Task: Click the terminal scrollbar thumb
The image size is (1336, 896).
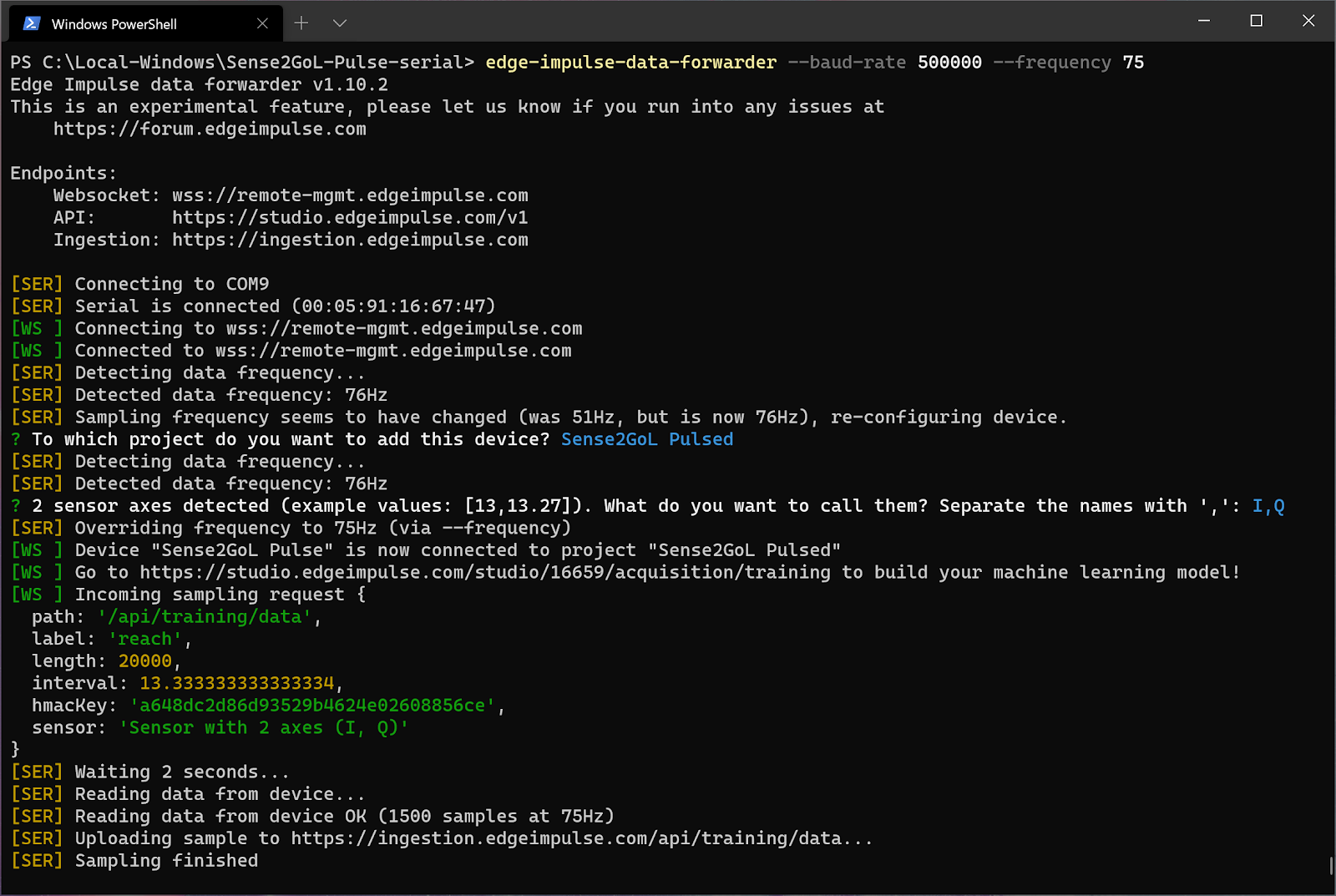Action: [1331, 865]
